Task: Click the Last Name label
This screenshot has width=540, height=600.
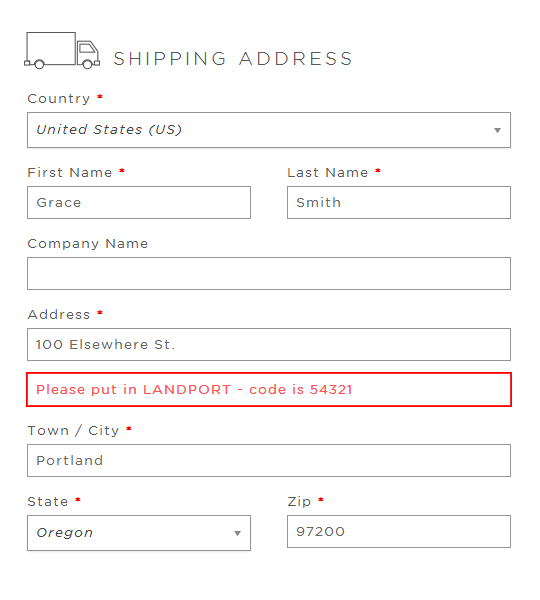Action: [x=328, y=173]
